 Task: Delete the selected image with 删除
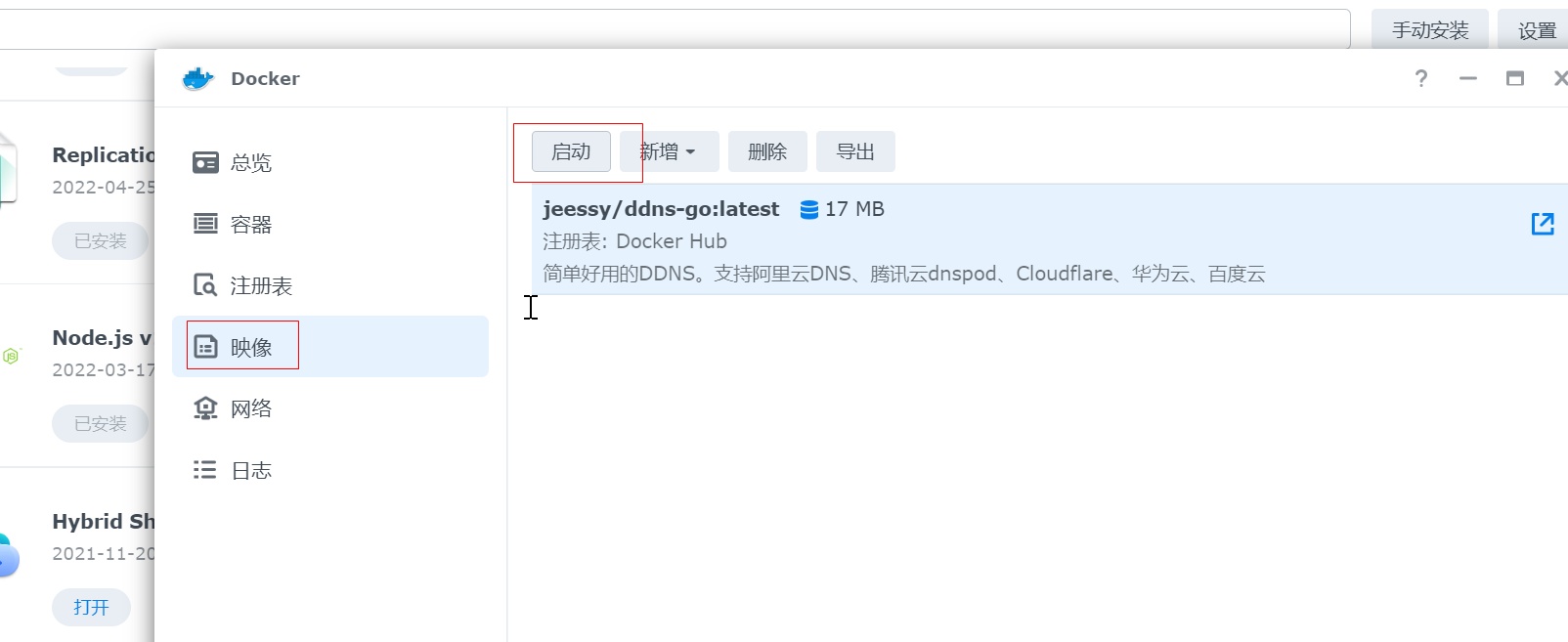[767, 151]
